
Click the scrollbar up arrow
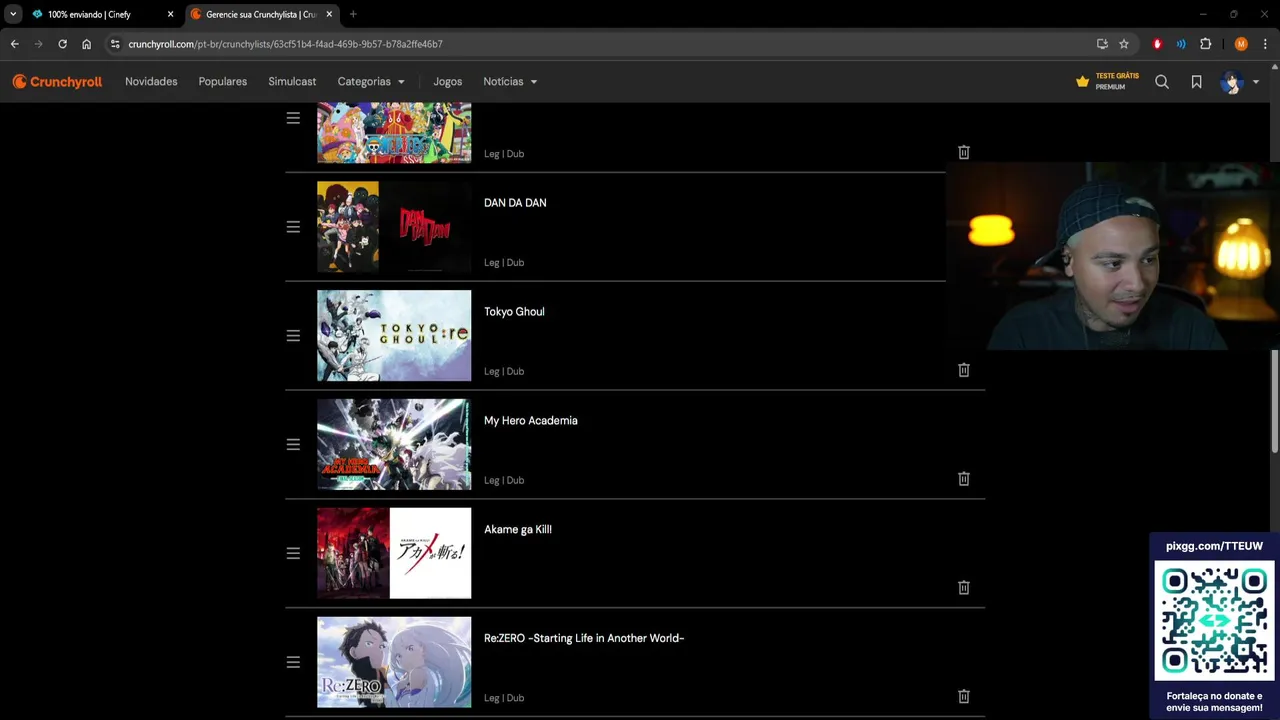(1274, 68)
